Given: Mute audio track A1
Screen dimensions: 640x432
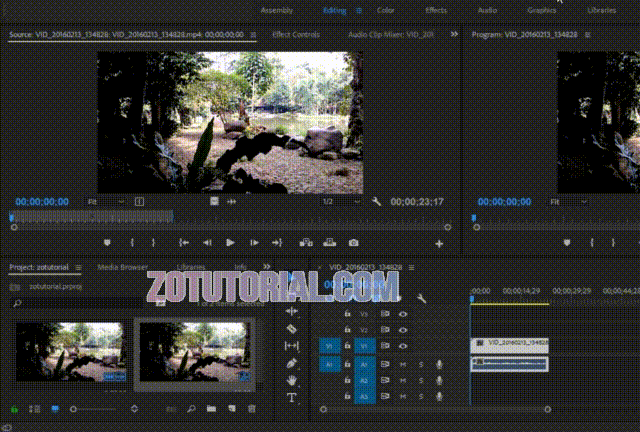Looking at the screenshot, I should pos(403,364).
